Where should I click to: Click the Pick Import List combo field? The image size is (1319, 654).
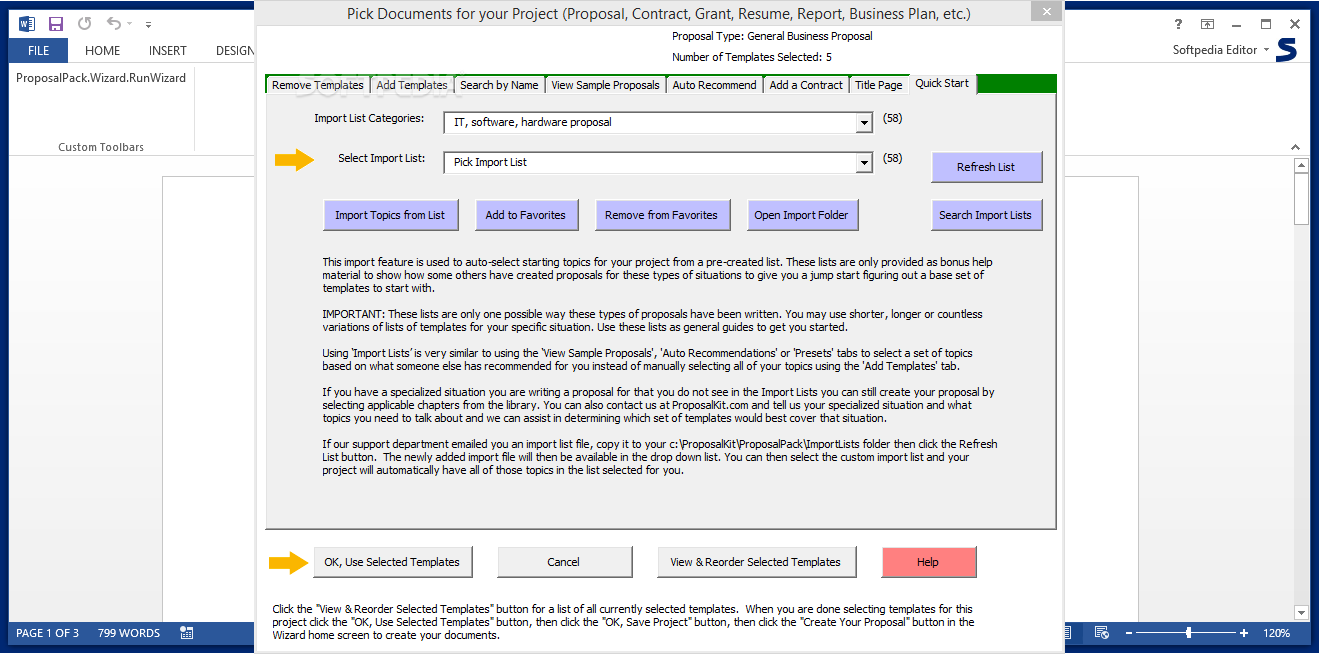658,162
